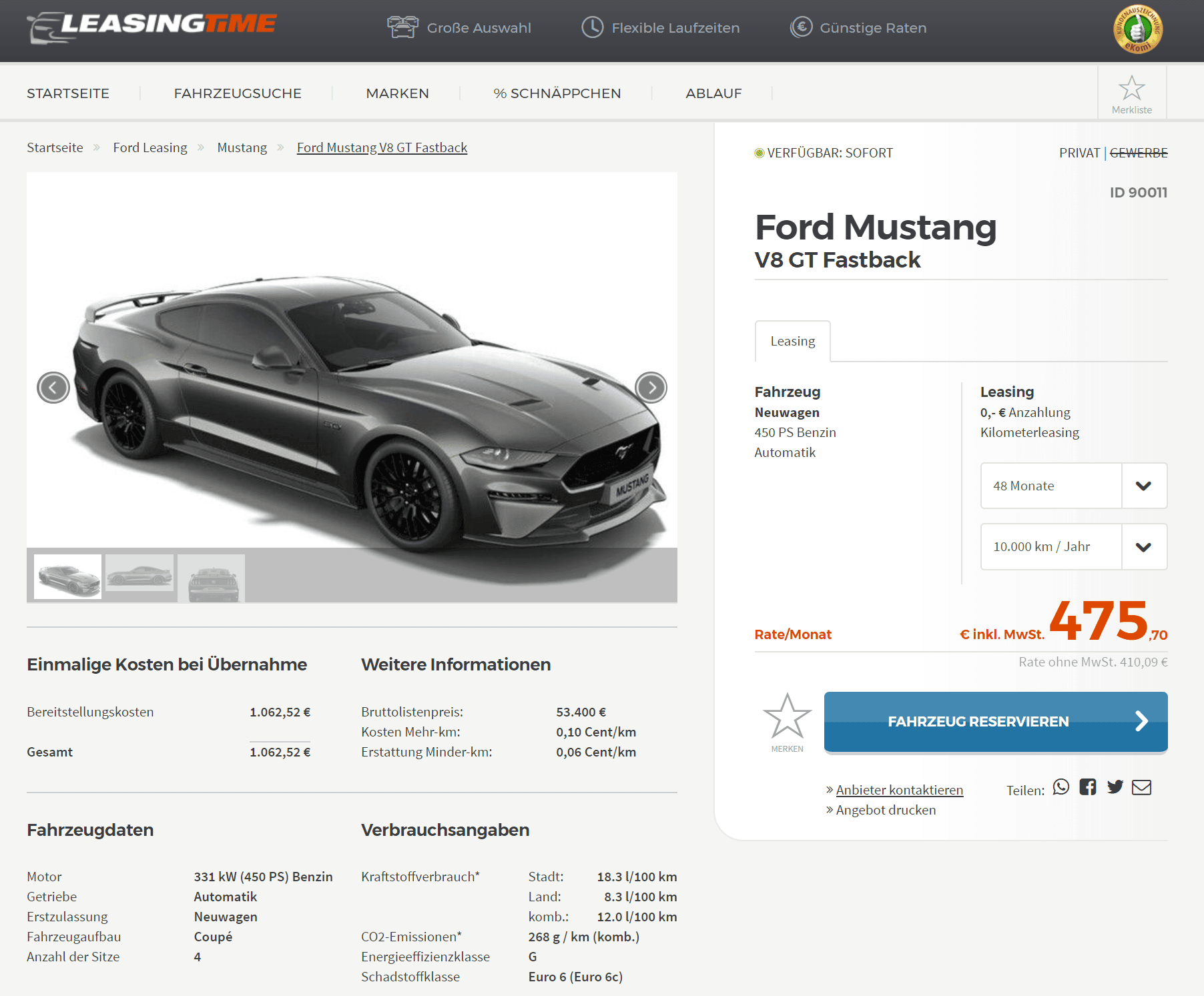Click the VERFÜGBAR: SOFORT status text
Viewport: 1204px width, 996px height.
pyautogui.click(x=830, y=153)
